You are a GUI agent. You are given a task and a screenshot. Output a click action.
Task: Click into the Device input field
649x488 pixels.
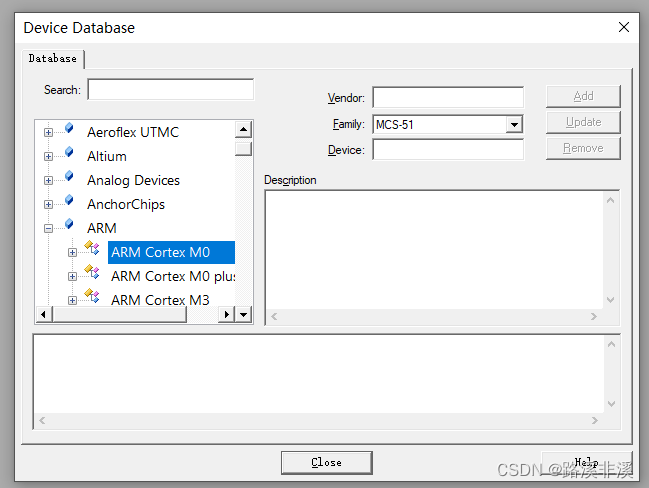coord(448,149)
